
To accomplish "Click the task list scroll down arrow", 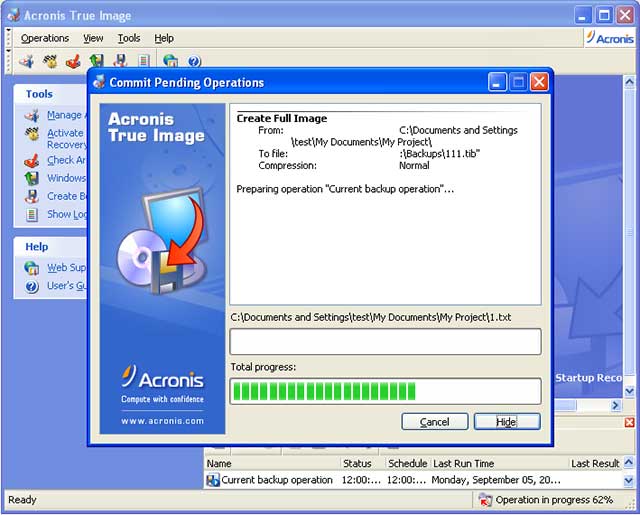I will coord(629,481).
